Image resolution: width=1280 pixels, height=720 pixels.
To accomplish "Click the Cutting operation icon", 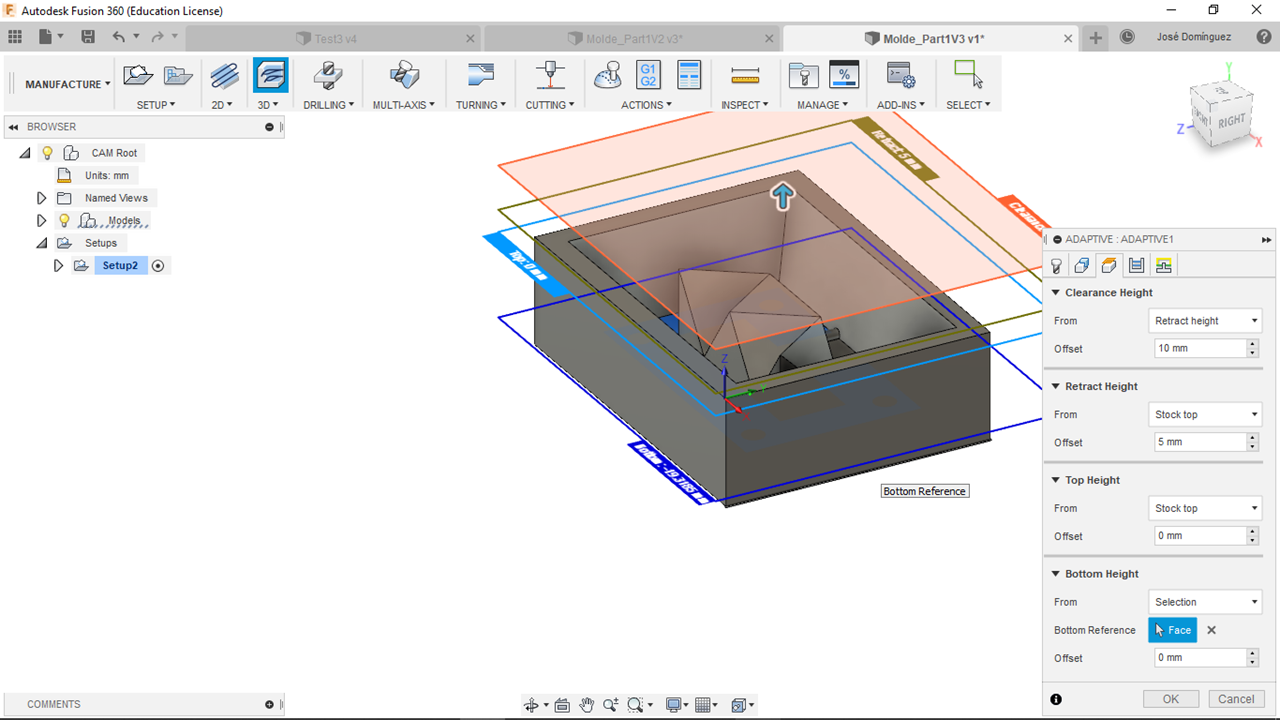I will (549, 76).
